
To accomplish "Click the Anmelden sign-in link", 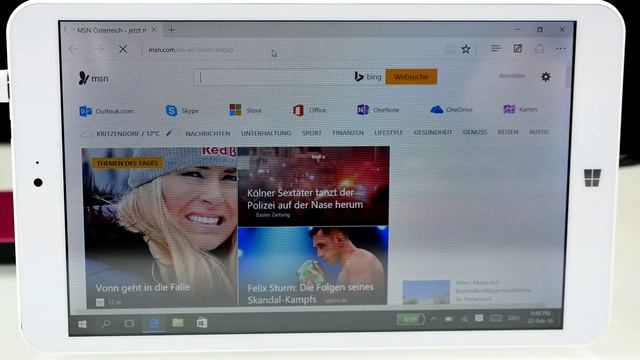I will 512,76.
